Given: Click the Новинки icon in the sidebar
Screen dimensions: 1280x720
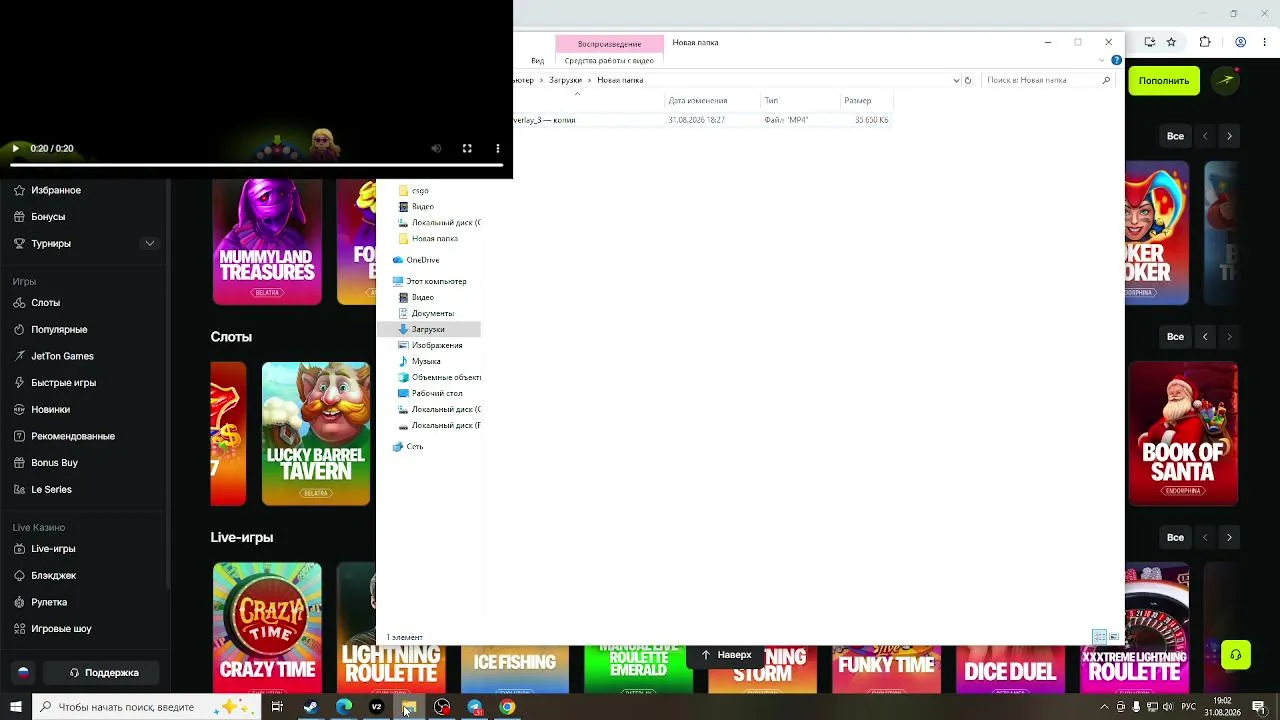Looking at the screenshot, I should tap(20, 410).
